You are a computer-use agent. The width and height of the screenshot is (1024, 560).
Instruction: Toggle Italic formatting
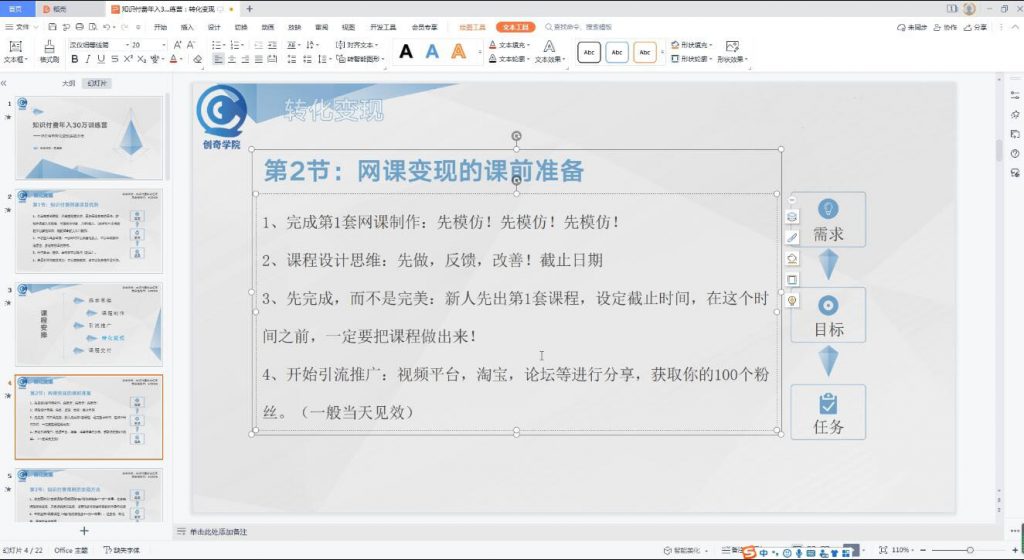(88, 59)
